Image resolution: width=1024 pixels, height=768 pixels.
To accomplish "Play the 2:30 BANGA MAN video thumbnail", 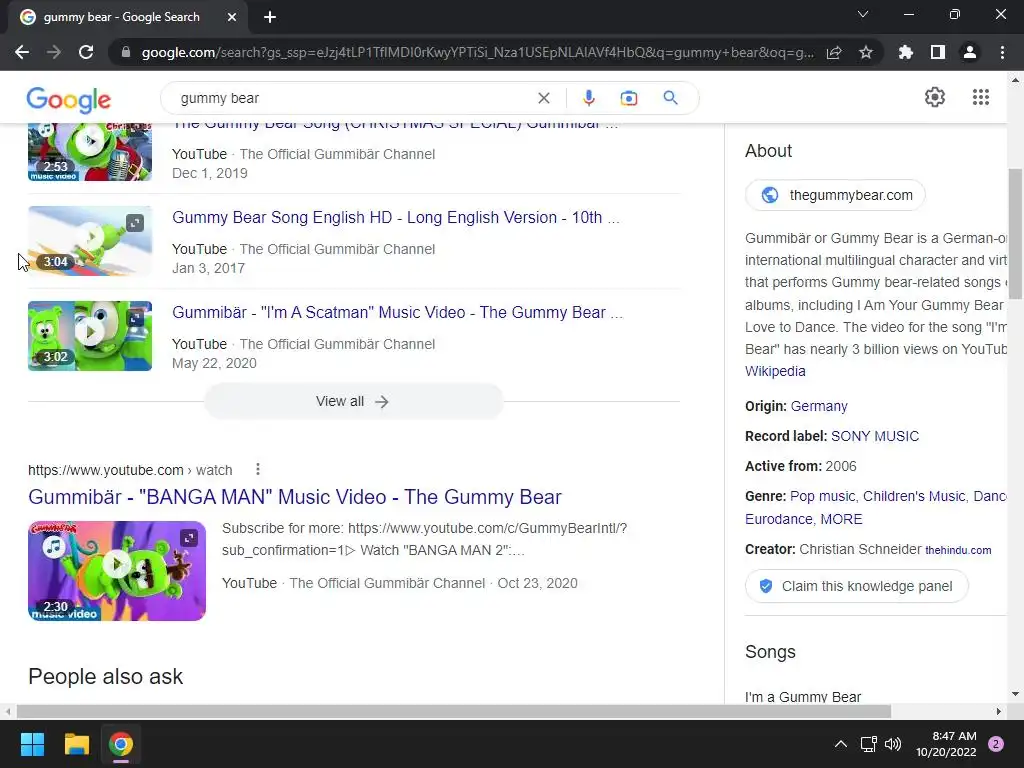I will (x=117, y=570).
